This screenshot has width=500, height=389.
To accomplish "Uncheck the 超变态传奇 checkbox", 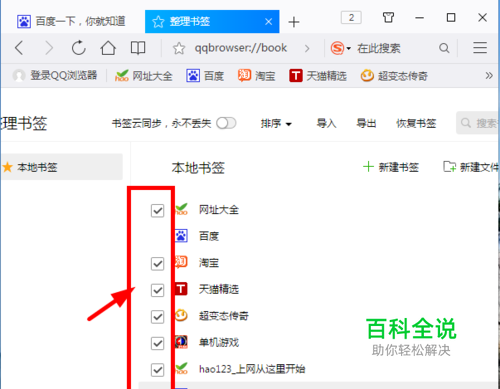I will point(157,316).
